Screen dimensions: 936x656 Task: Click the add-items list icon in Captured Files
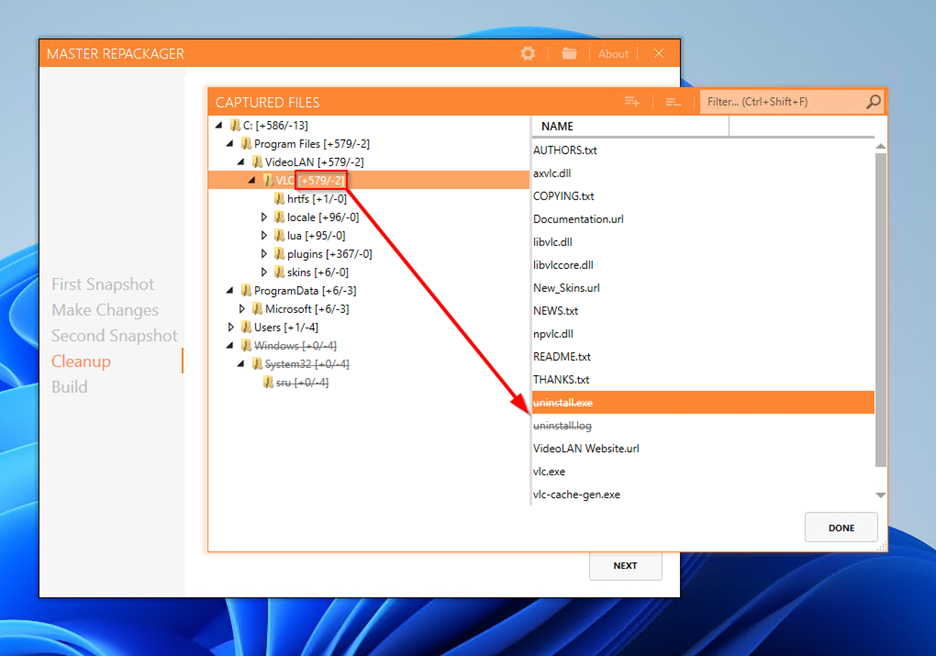pos(632,102)
